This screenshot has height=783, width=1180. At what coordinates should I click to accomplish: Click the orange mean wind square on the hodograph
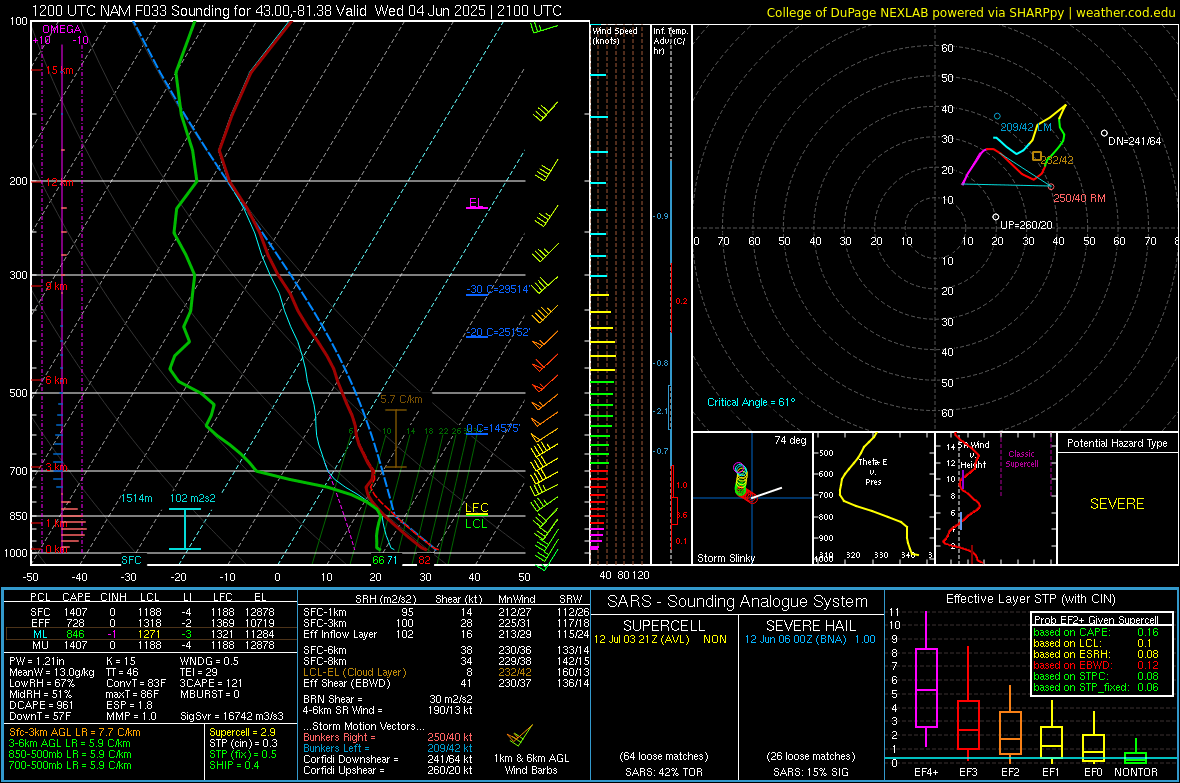(1036, 157)
